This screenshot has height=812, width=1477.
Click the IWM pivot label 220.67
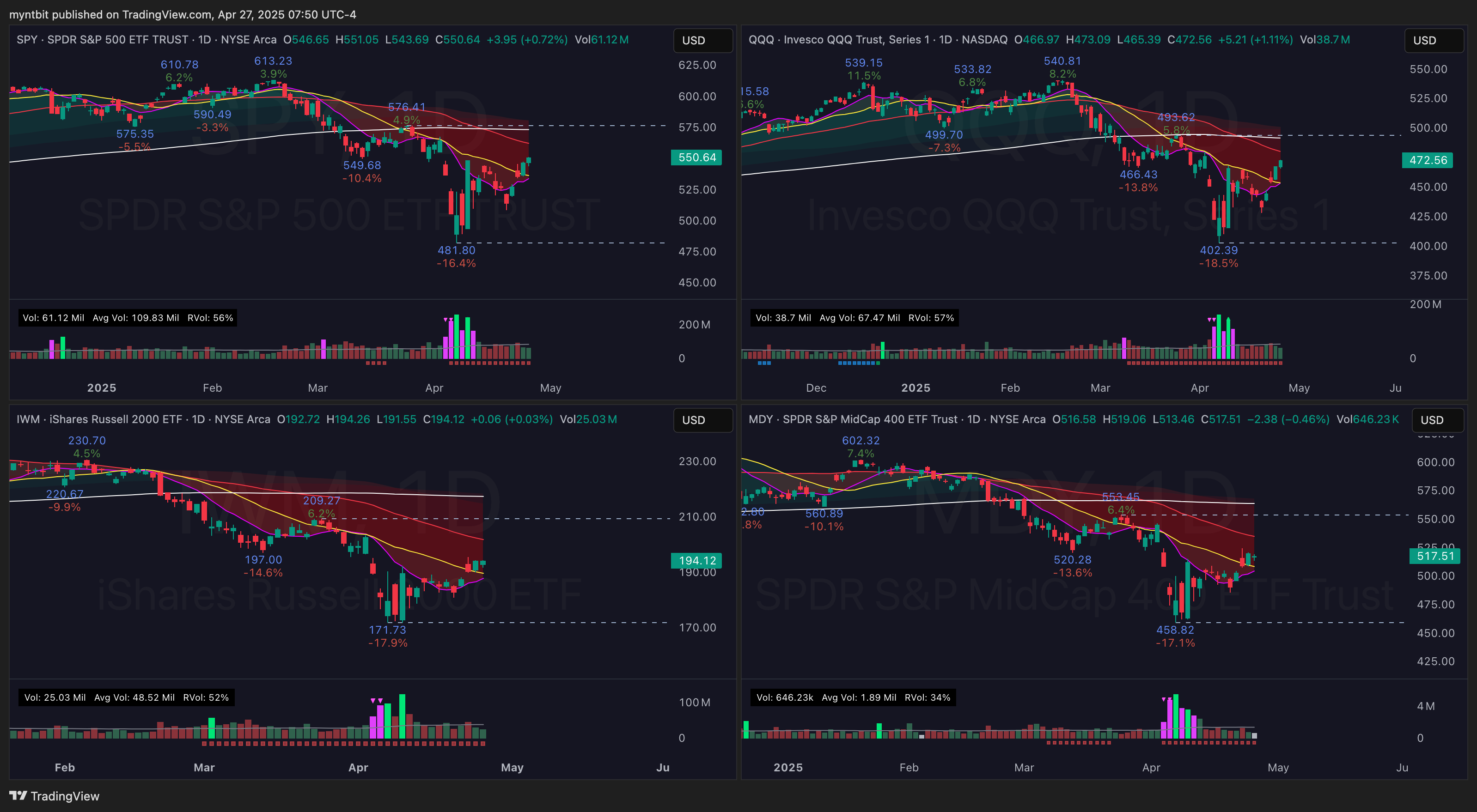click(x=65, y=494)
